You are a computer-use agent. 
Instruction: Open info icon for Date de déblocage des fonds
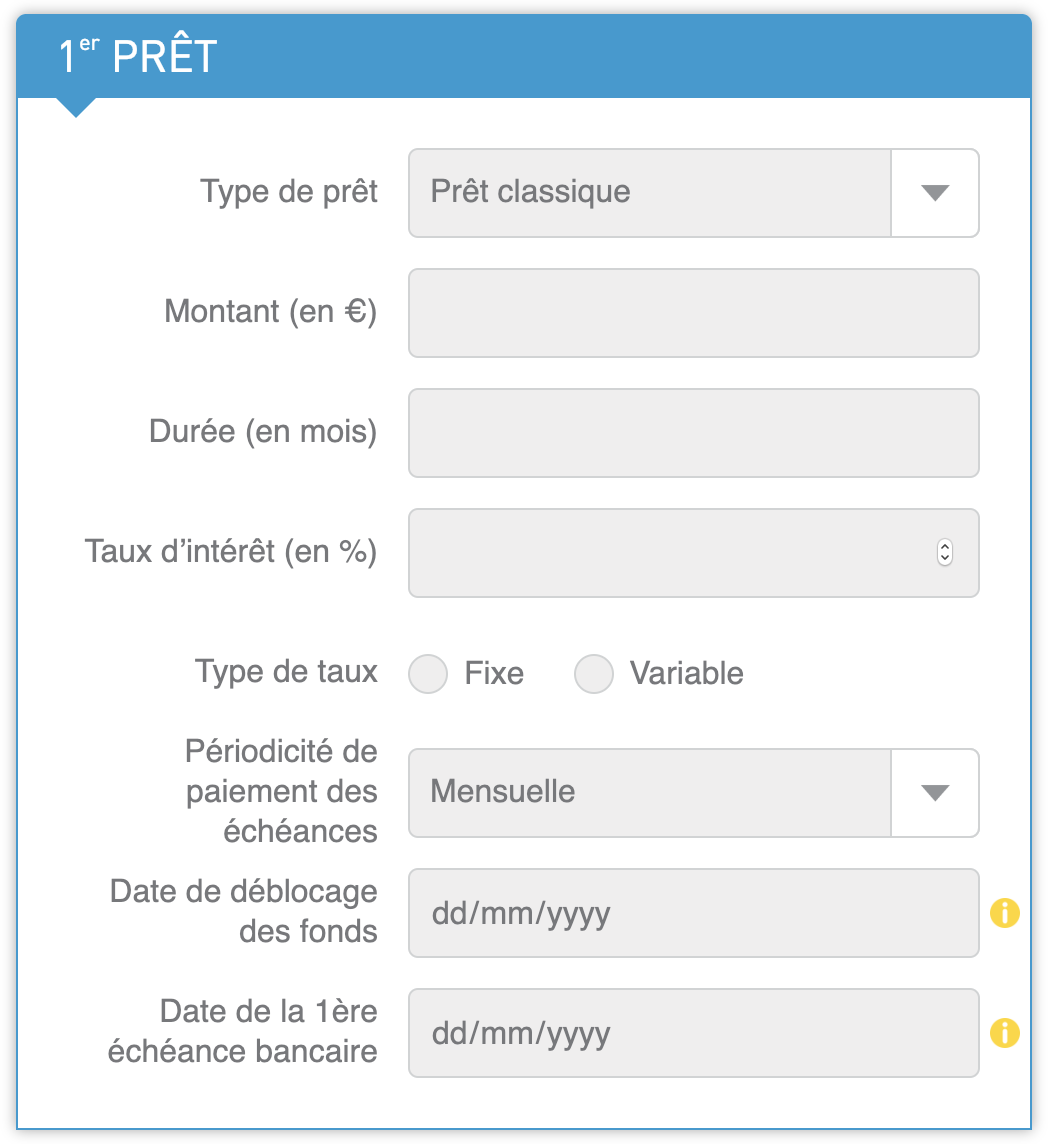(1004, 913)
